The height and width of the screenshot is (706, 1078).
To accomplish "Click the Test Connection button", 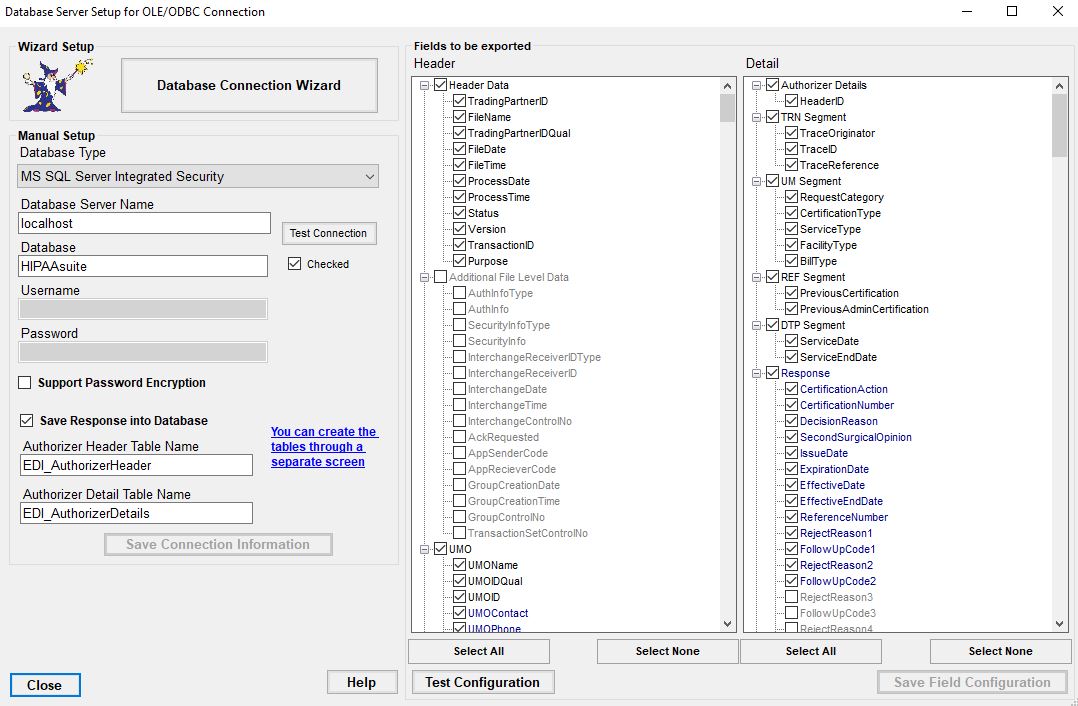I will click(329, 233).
